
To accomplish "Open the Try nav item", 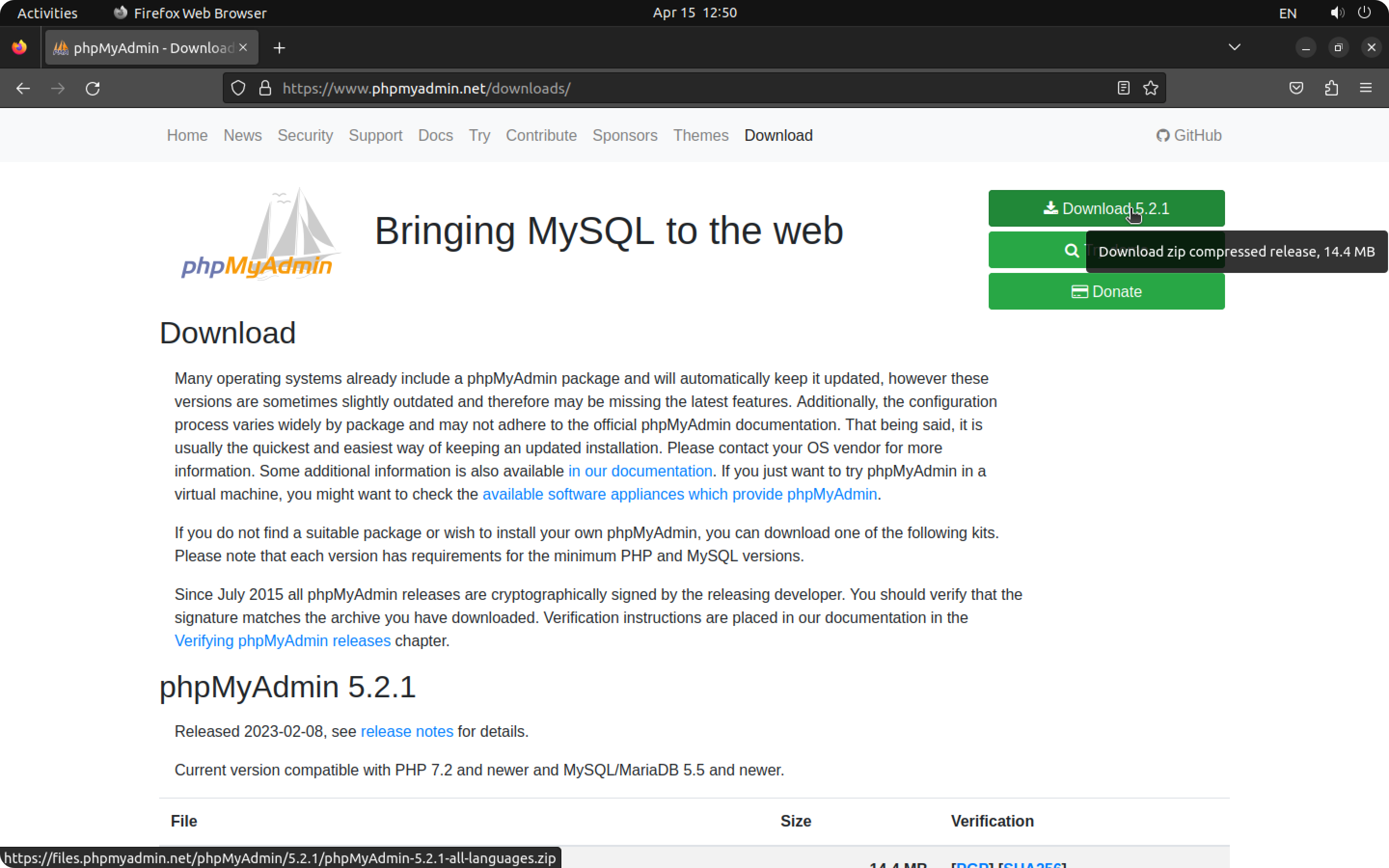I will 479,136.
